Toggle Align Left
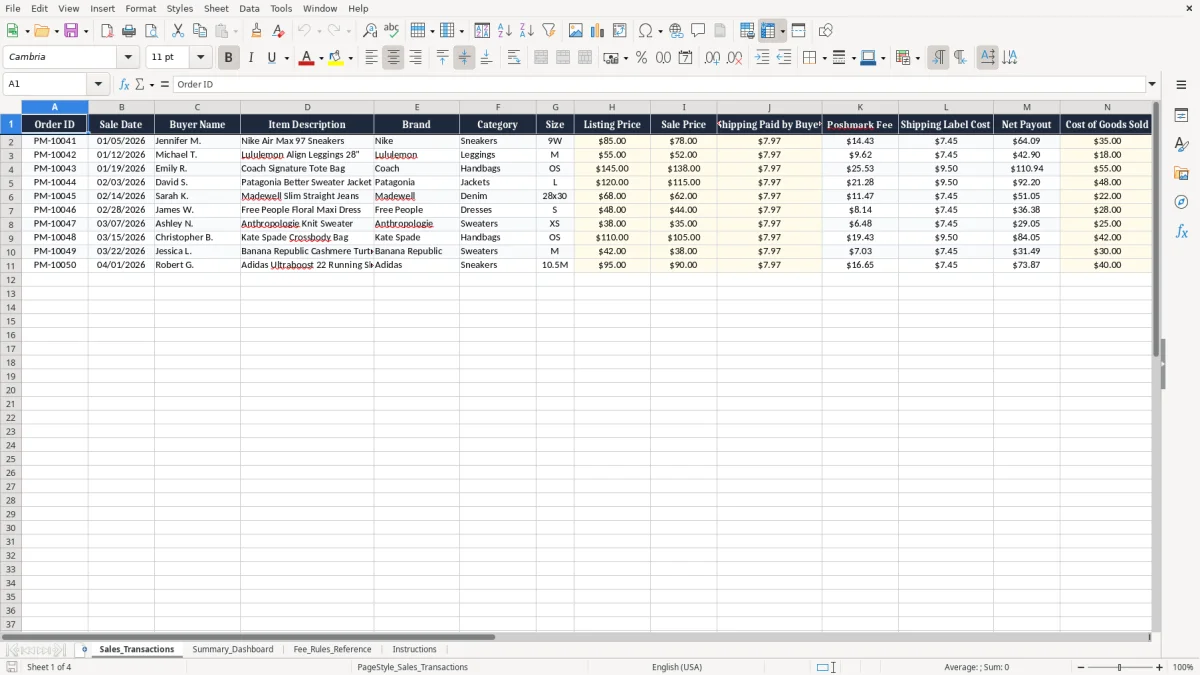The image size is (1200, 675). click(371, 58)
